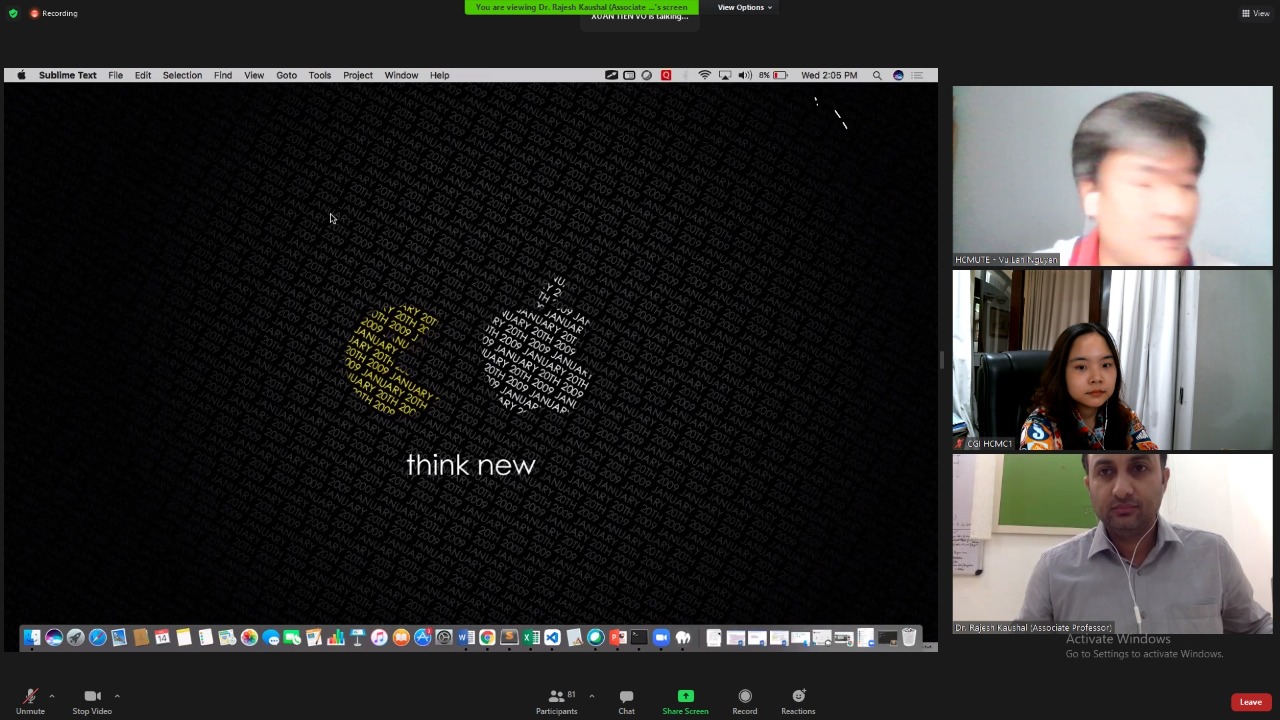
Task: Select the HCMUTE - Vu Lan Nguyen video tile
Action: 1113,176
